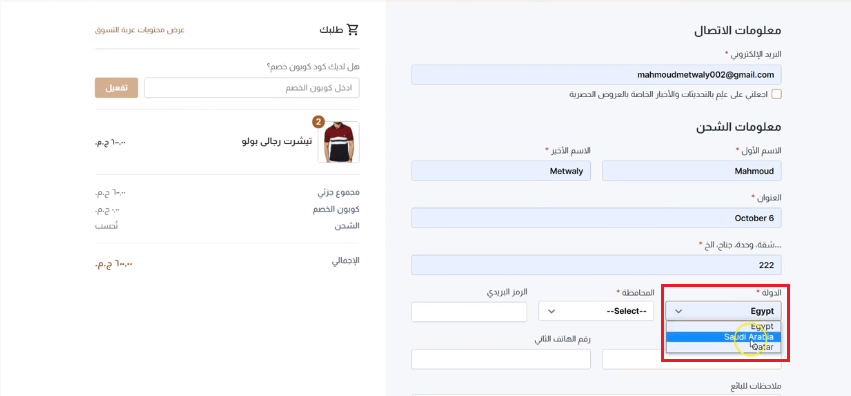851x396 pixels.
Task: Click the quantity badge on the polo shirt
Action: coord(319,121)
